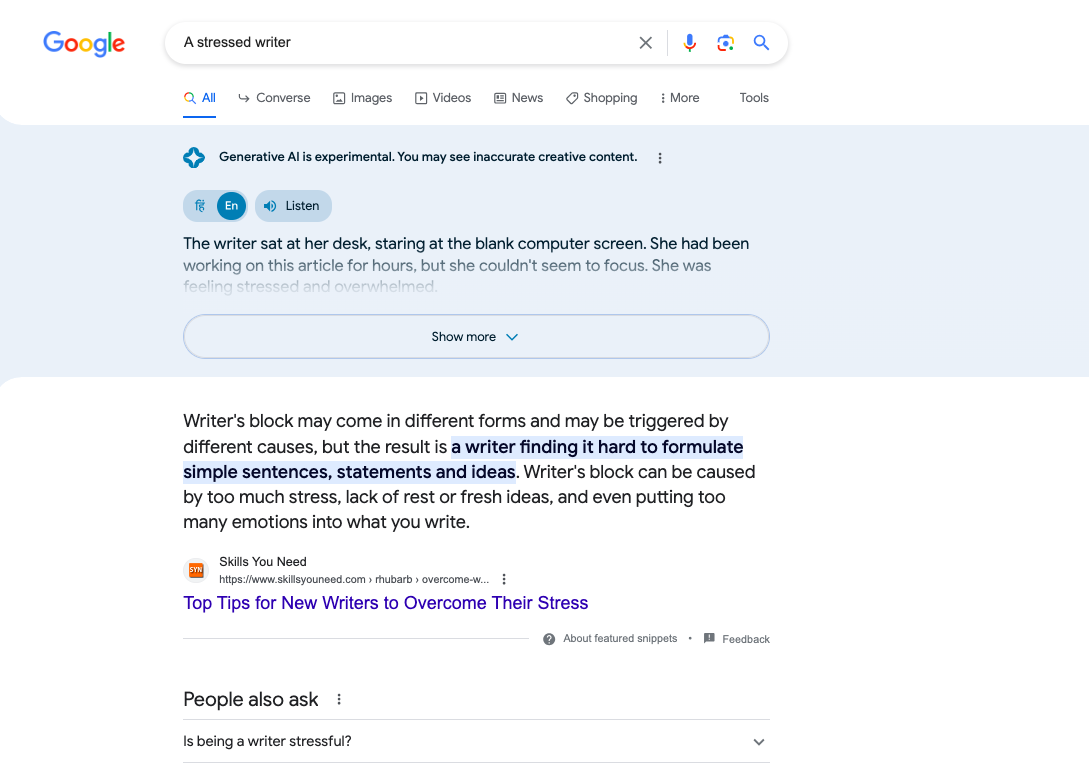1089x765 pixels.
Task: Open the More search filters dropdown
Action: 679,98
